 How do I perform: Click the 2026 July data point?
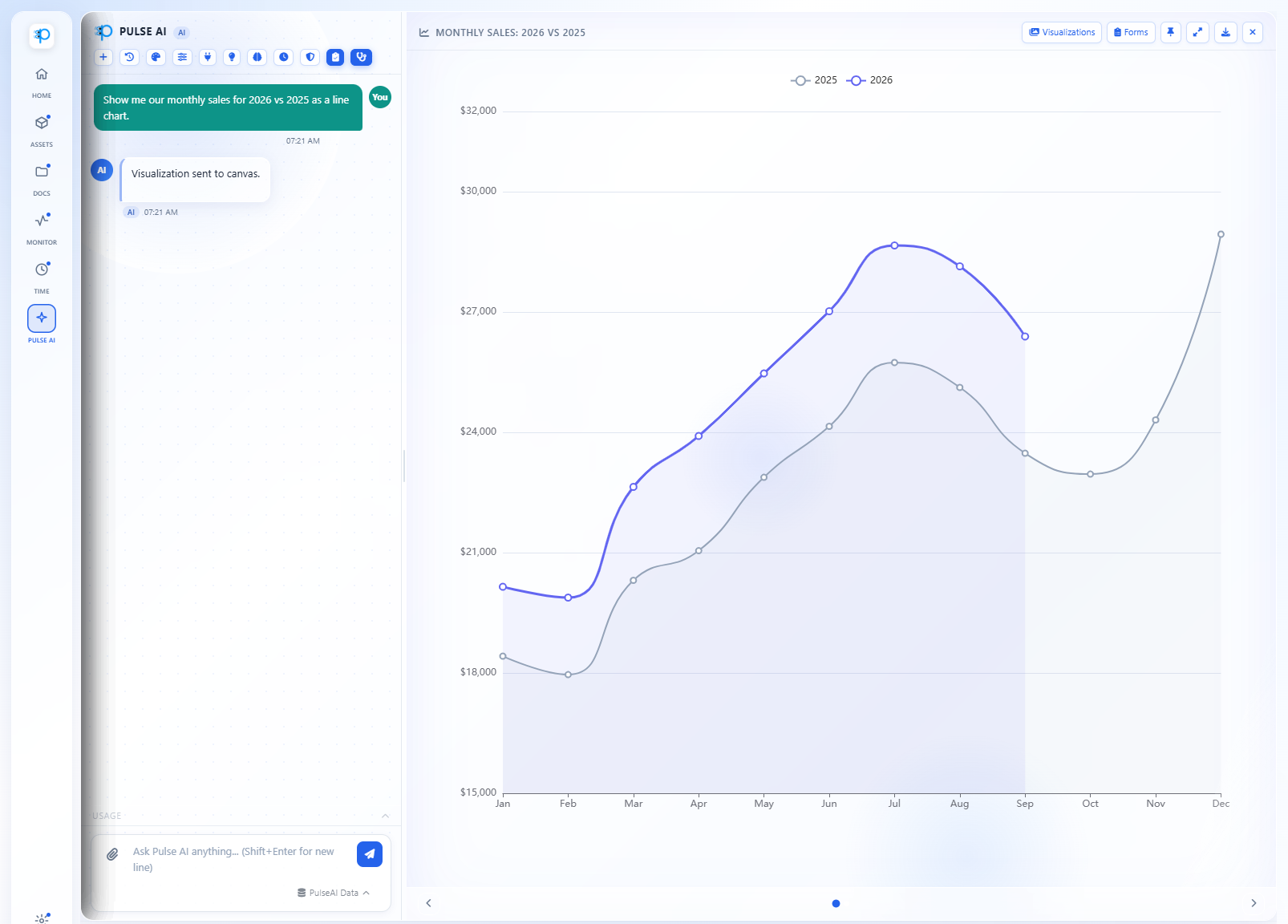click(894, 245)
